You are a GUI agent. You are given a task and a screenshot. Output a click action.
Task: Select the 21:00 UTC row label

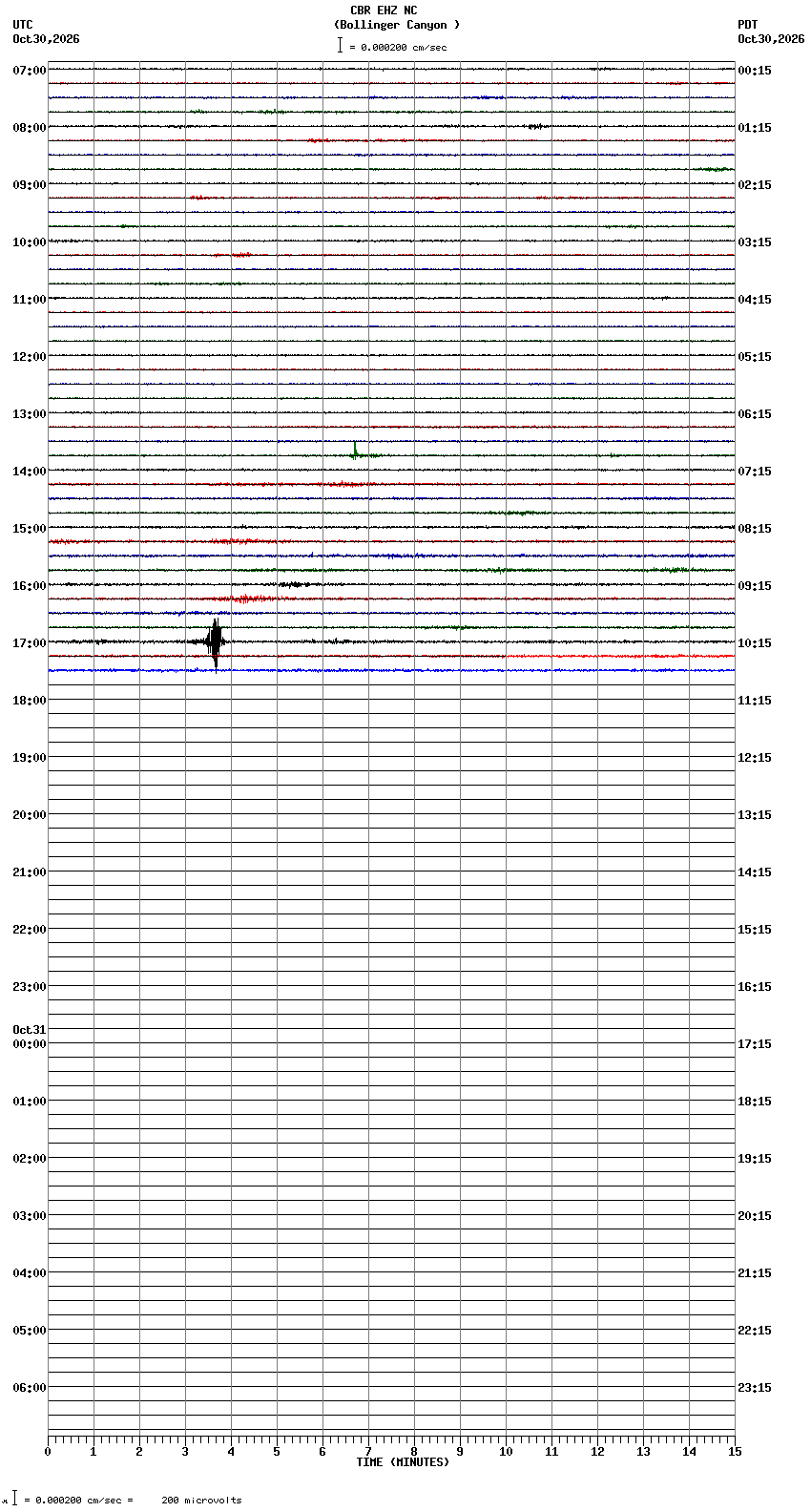30,872
